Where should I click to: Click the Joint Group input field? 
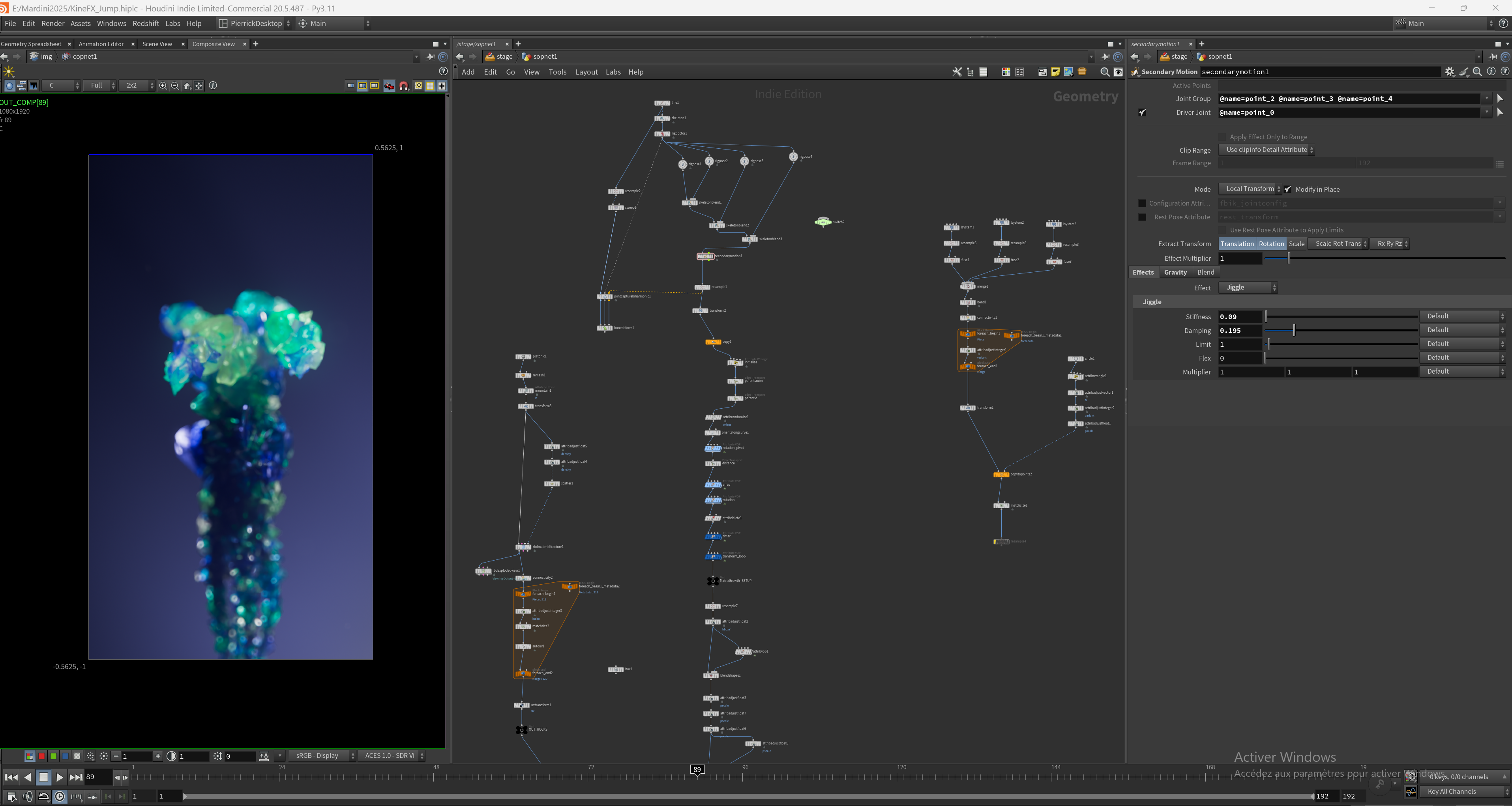click(1349, 99)
